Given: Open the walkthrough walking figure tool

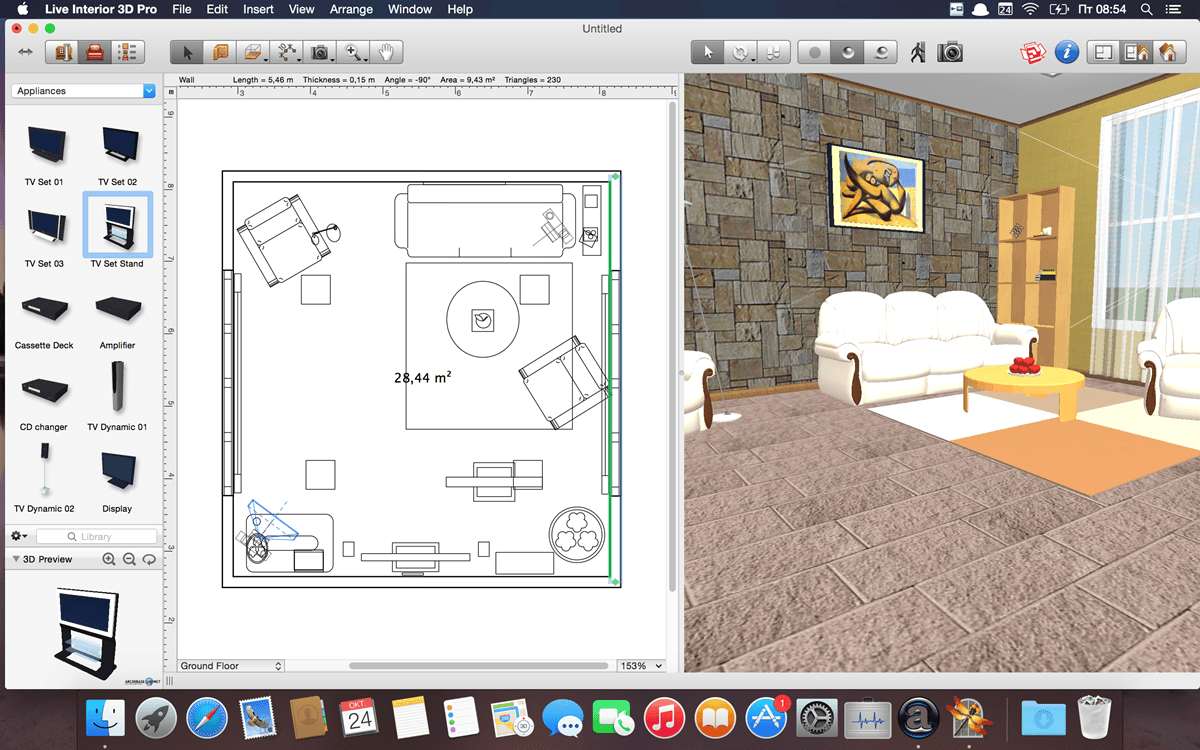Looking at the screenshot, I should coord(918,52).
